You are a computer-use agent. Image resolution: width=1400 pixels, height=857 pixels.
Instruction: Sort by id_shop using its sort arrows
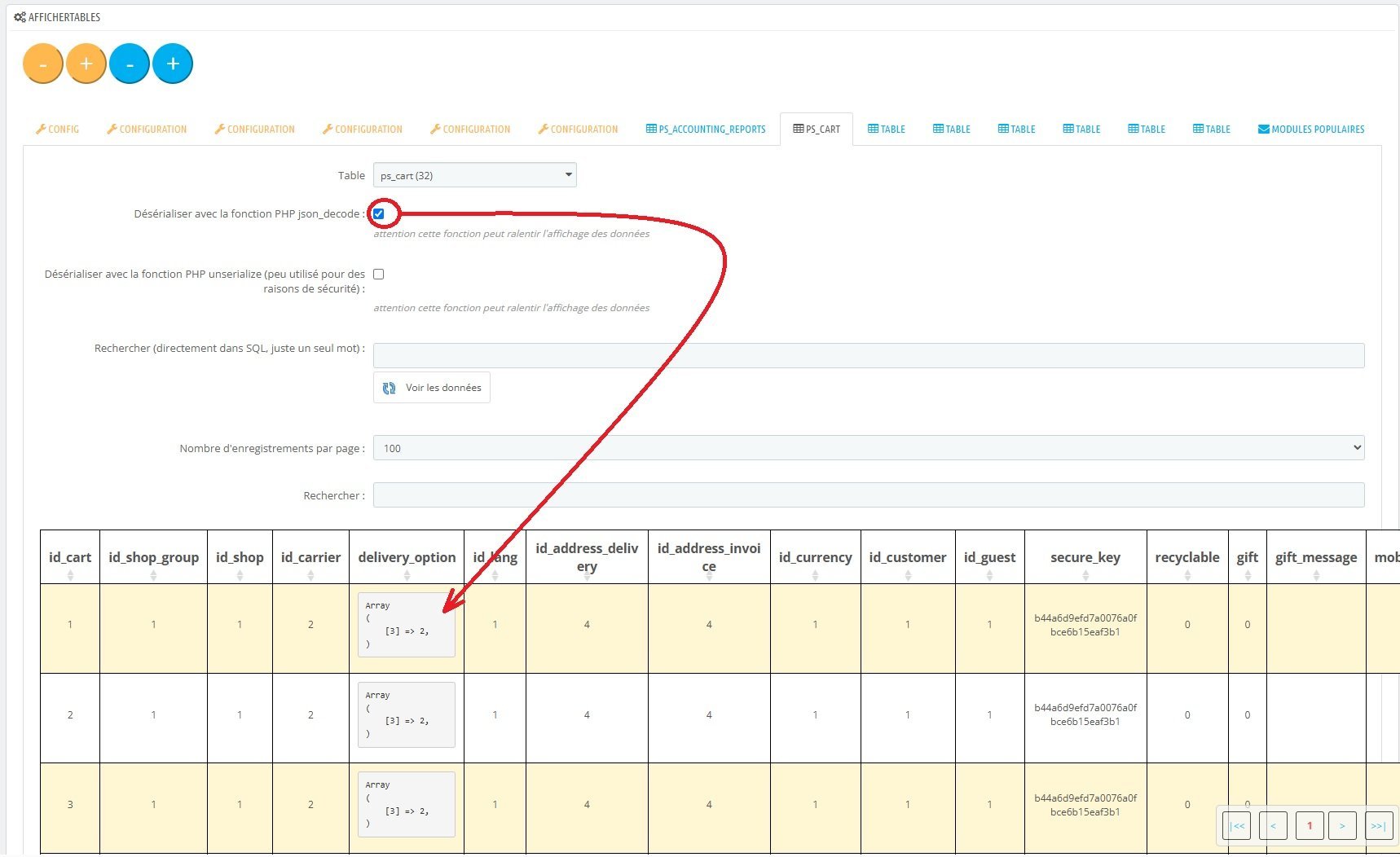pos(240,575)
